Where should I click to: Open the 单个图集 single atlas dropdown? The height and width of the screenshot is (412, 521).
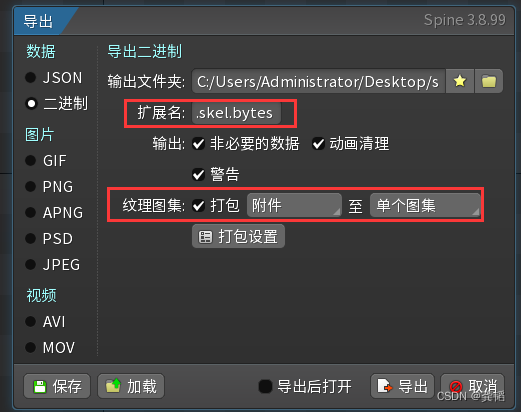coord(425,205)
